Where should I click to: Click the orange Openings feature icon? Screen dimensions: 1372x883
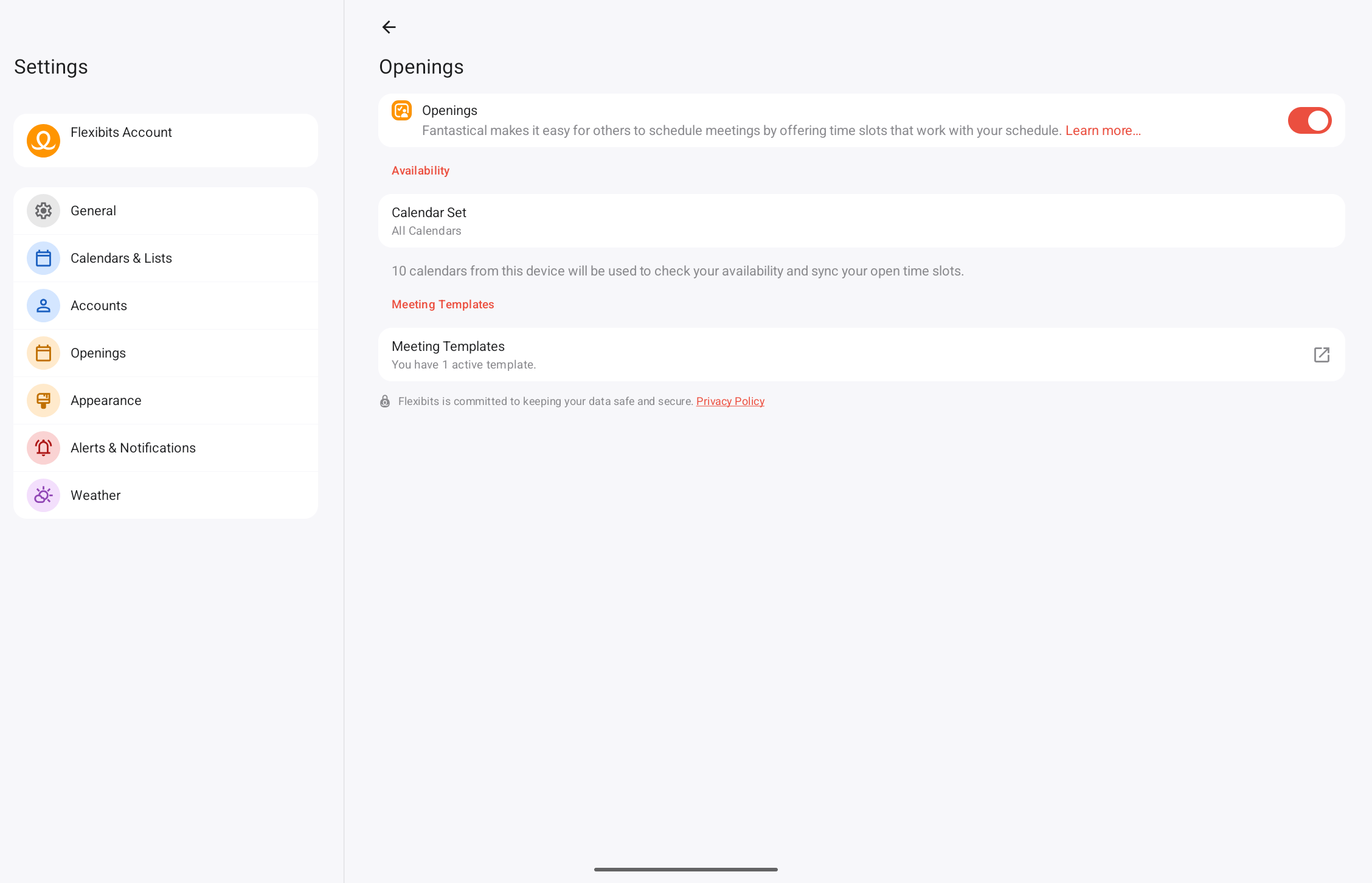(401, 111)
